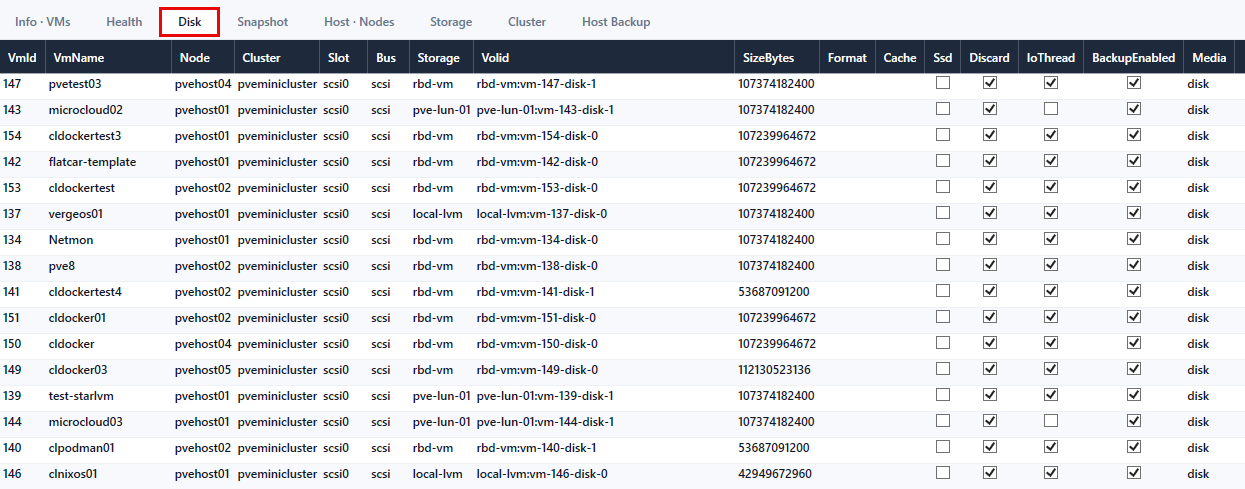Image resolution: width=1245 pixels, height=489 pixels.
Task: Sort by the Node column header
Action: 195,57
